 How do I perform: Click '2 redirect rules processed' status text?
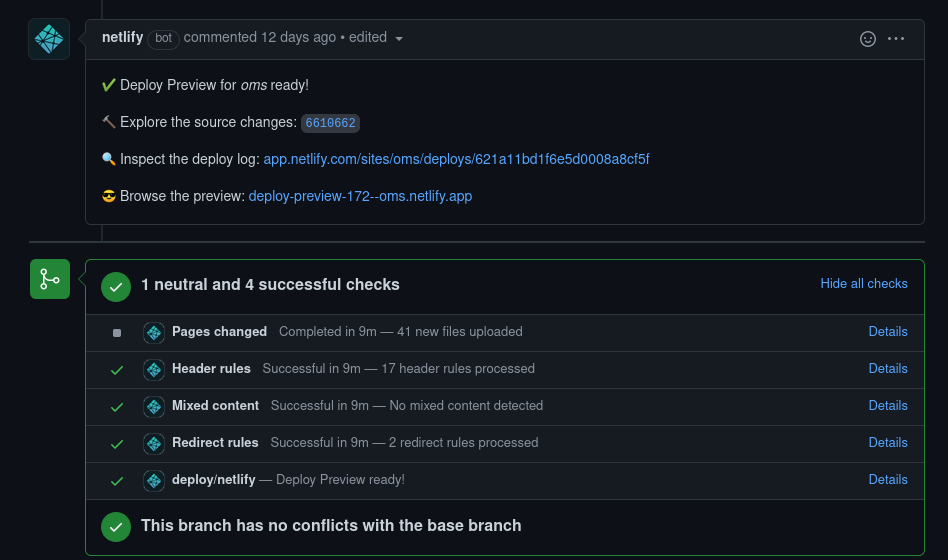(463, 442)
